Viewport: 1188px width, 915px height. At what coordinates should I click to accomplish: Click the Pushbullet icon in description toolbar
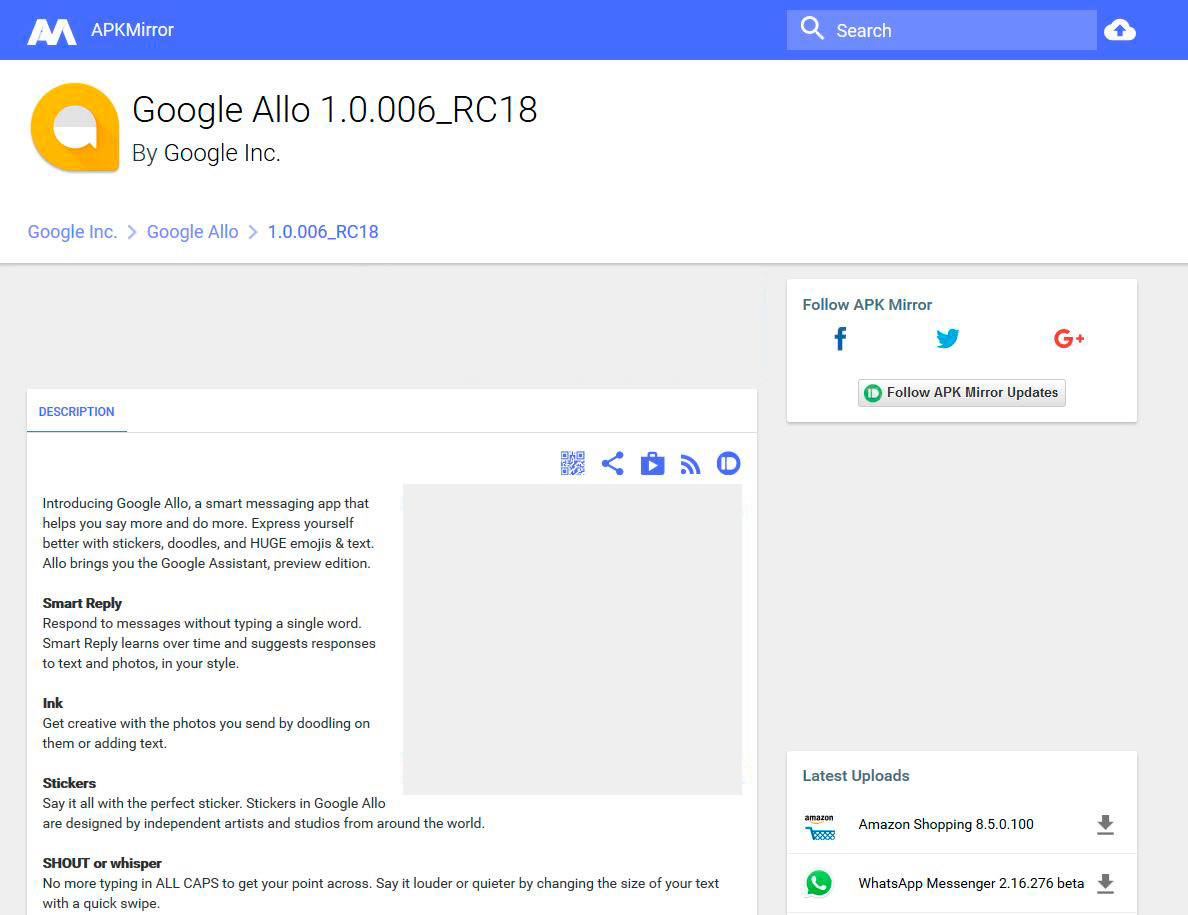tap(729, 463)
